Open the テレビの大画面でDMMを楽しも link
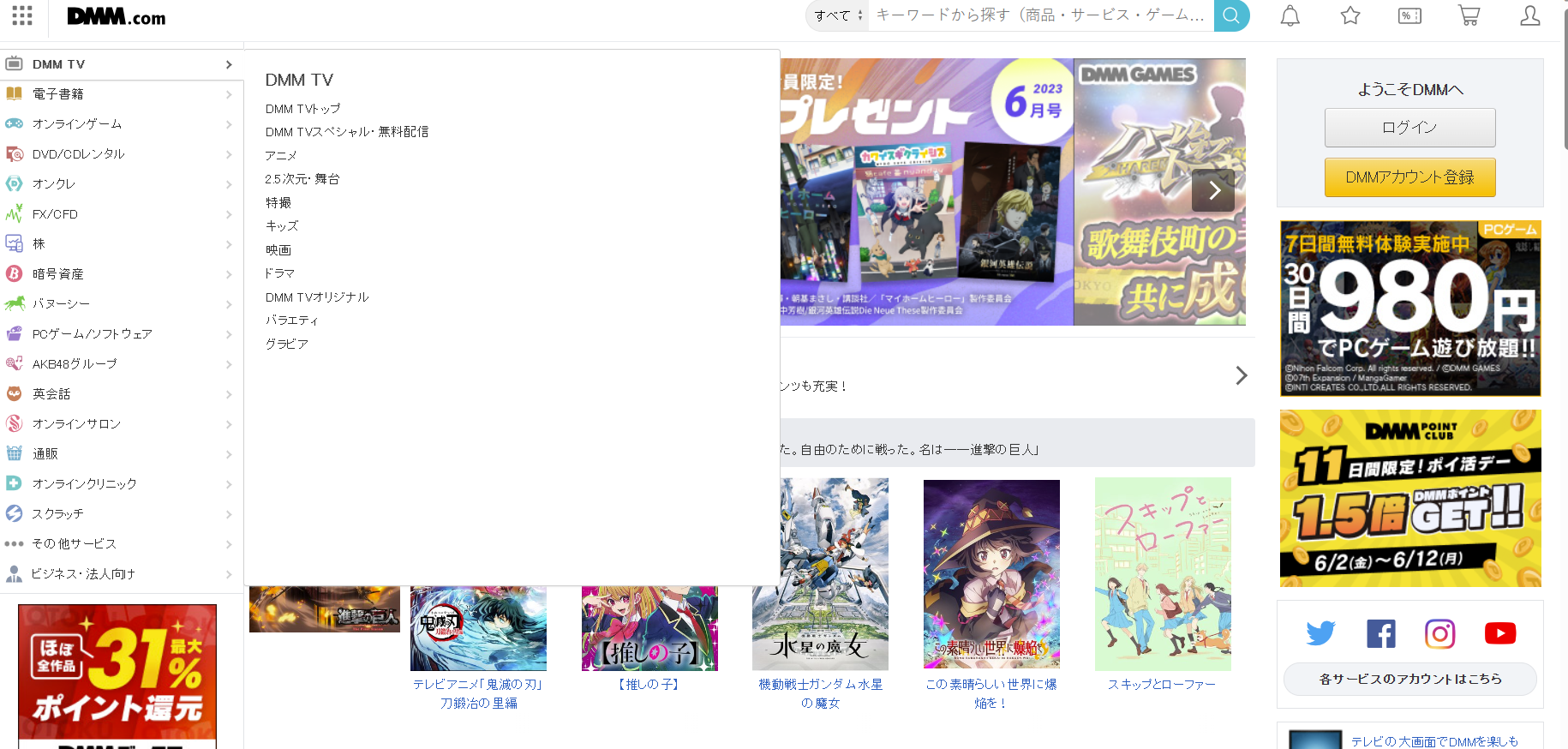The height and width of the screenshot is (749, 1568). tap(1435, 742)
